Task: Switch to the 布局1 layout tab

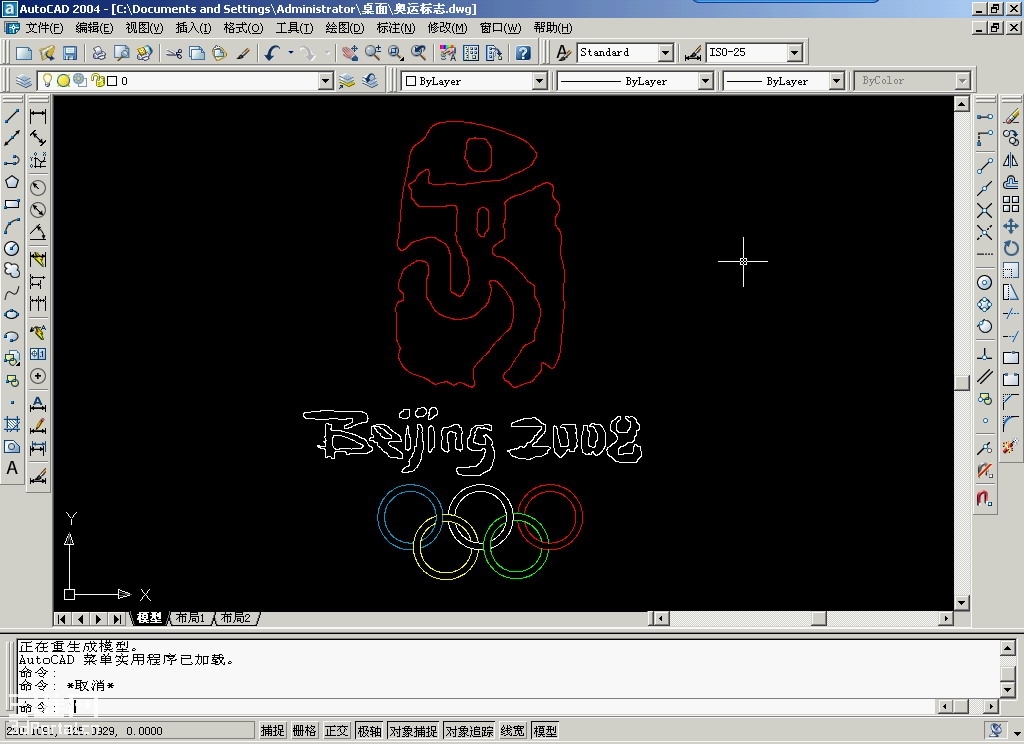Action: coord(190,618)
